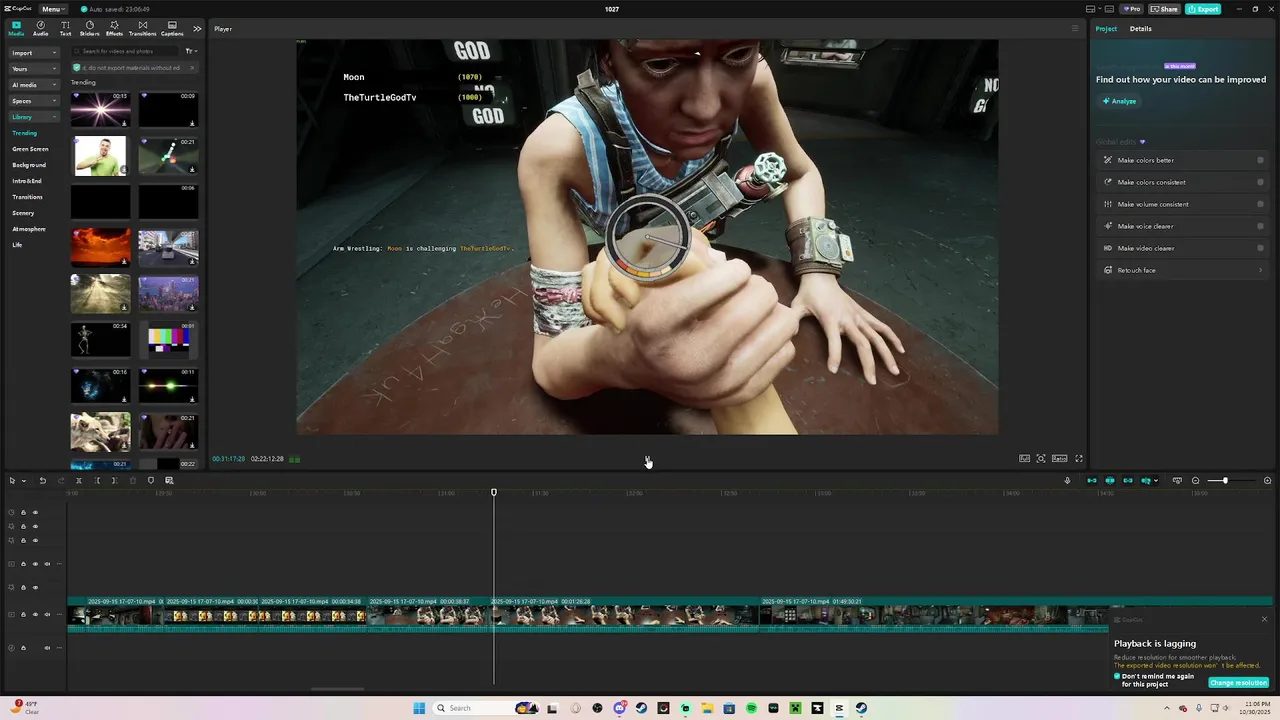This screenshot has width=1280, height=720.
Task: Toggle Don't remind me again checkbox
Action: pos(1118,676)
